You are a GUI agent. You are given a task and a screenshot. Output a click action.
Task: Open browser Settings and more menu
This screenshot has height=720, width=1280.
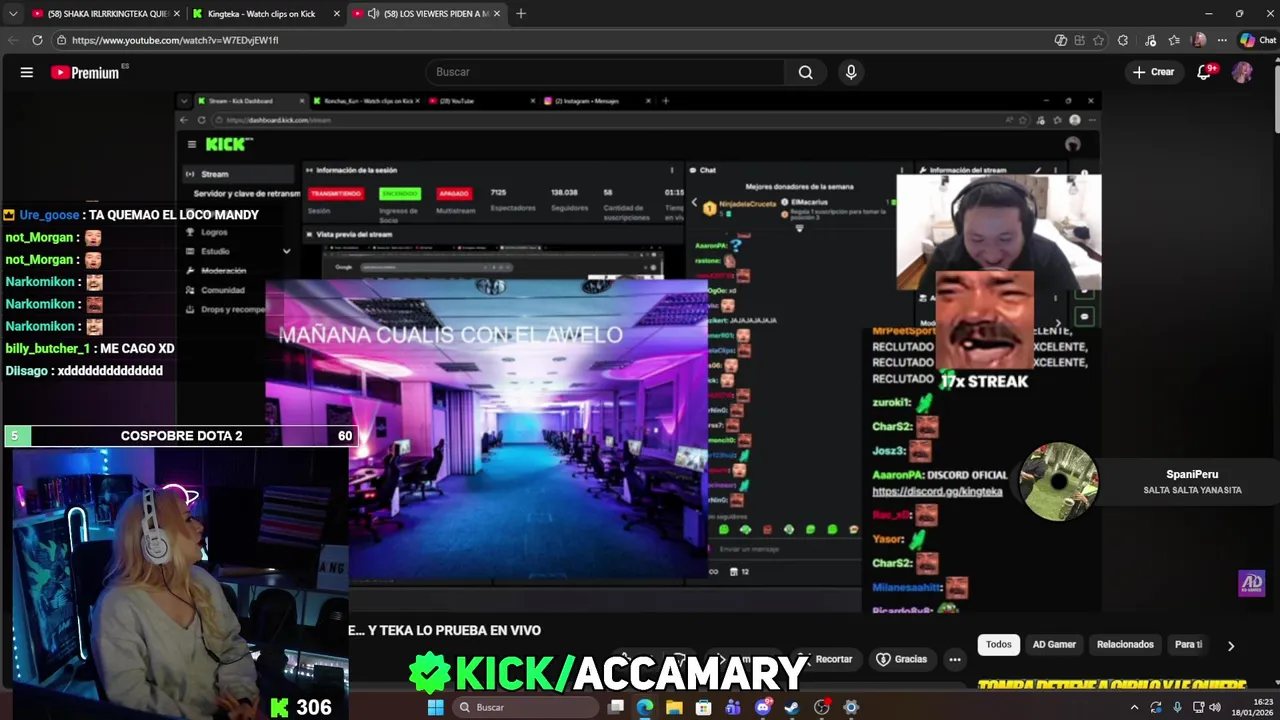pos(1222,40)
